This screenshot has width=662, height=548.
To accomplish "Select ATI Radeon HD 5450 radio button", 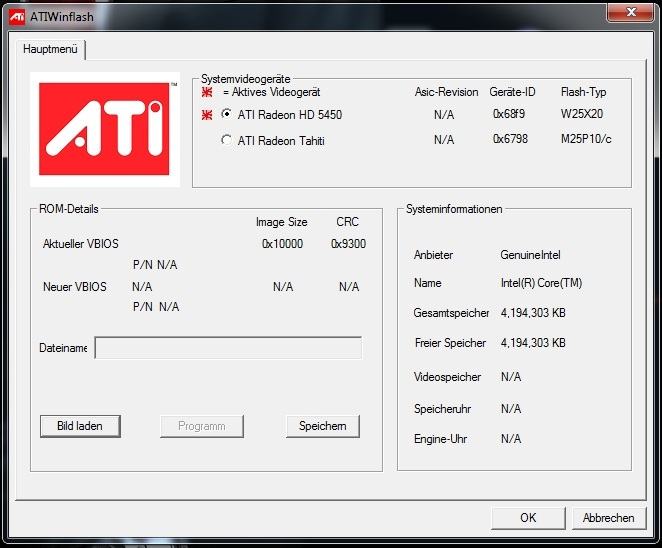I will click(x=226, y=114).
